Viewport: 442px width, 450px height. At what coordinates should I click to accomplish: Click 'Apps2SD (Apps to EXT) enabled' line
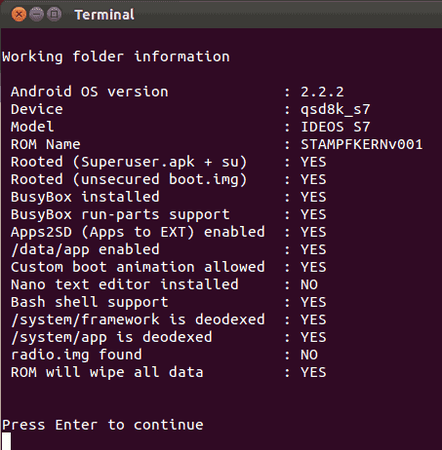pyautogui.click(x=168, y=232)
